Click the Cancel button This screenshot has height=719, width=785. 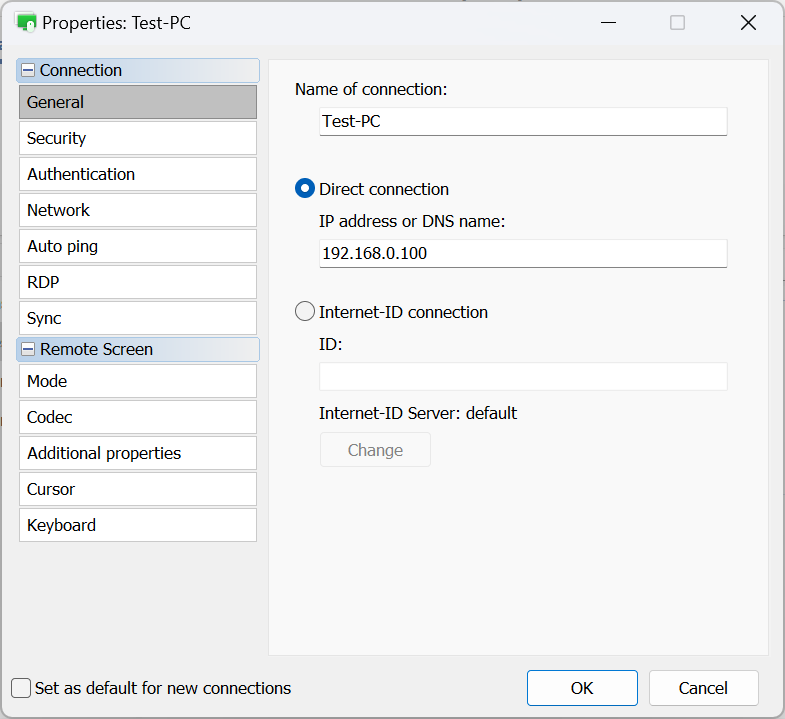point(703,688)
